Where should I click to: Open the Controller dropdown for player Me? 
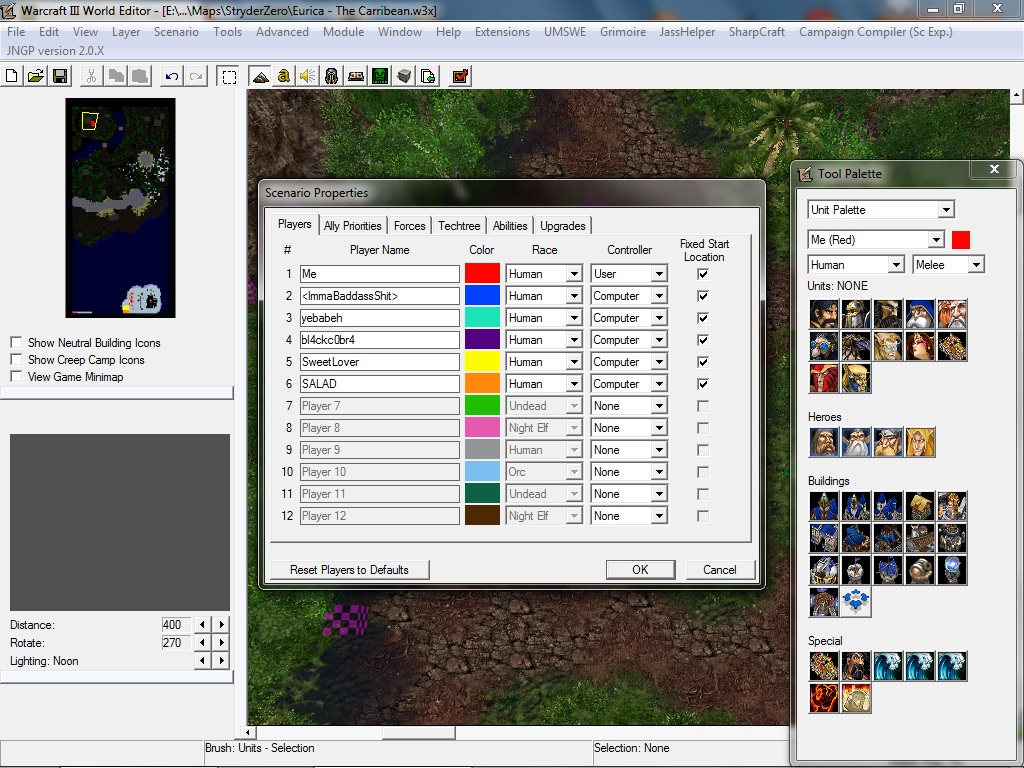click(x=659, y=274)
